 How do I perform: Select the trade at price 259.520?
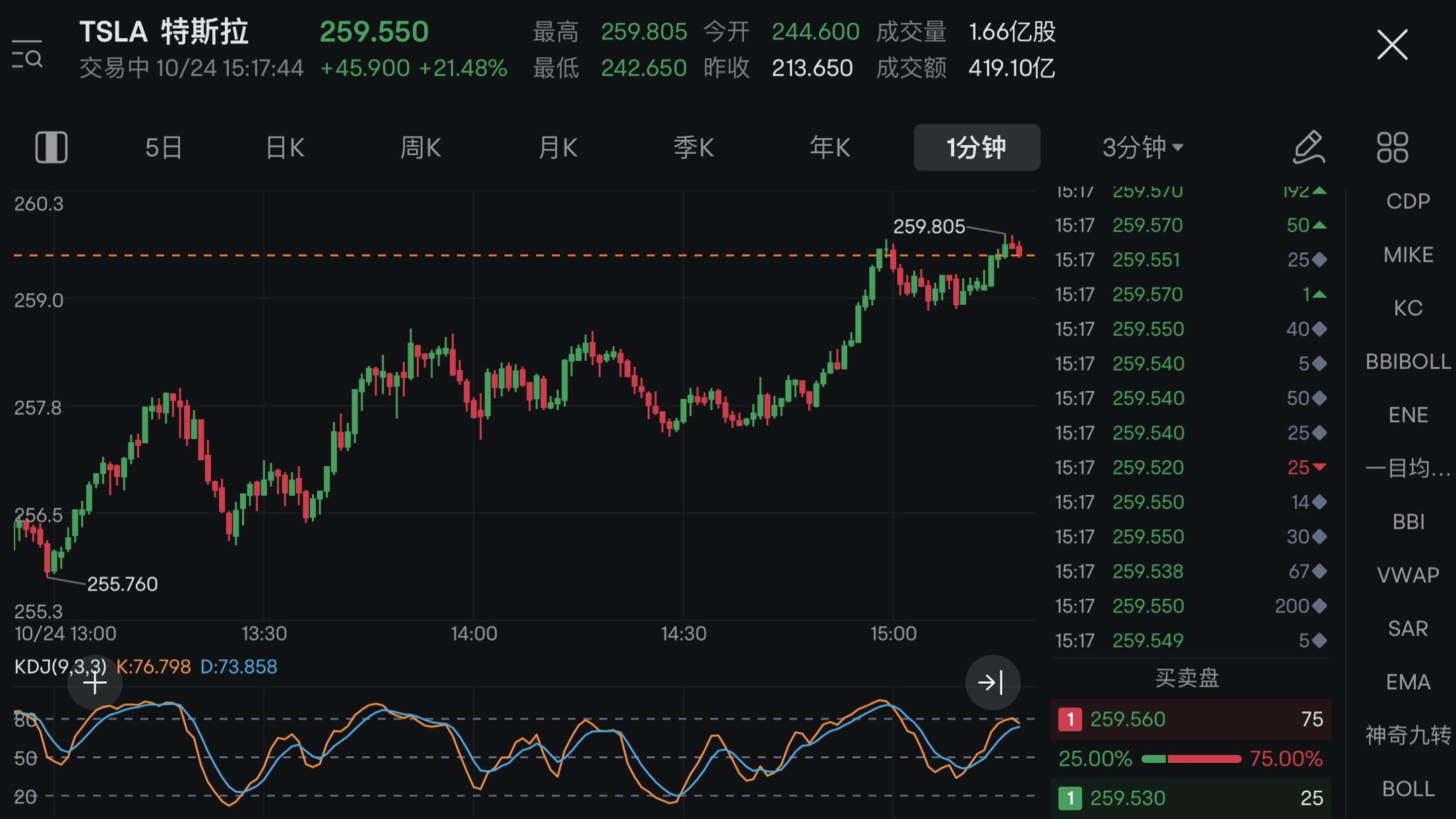pos(1191,468)
